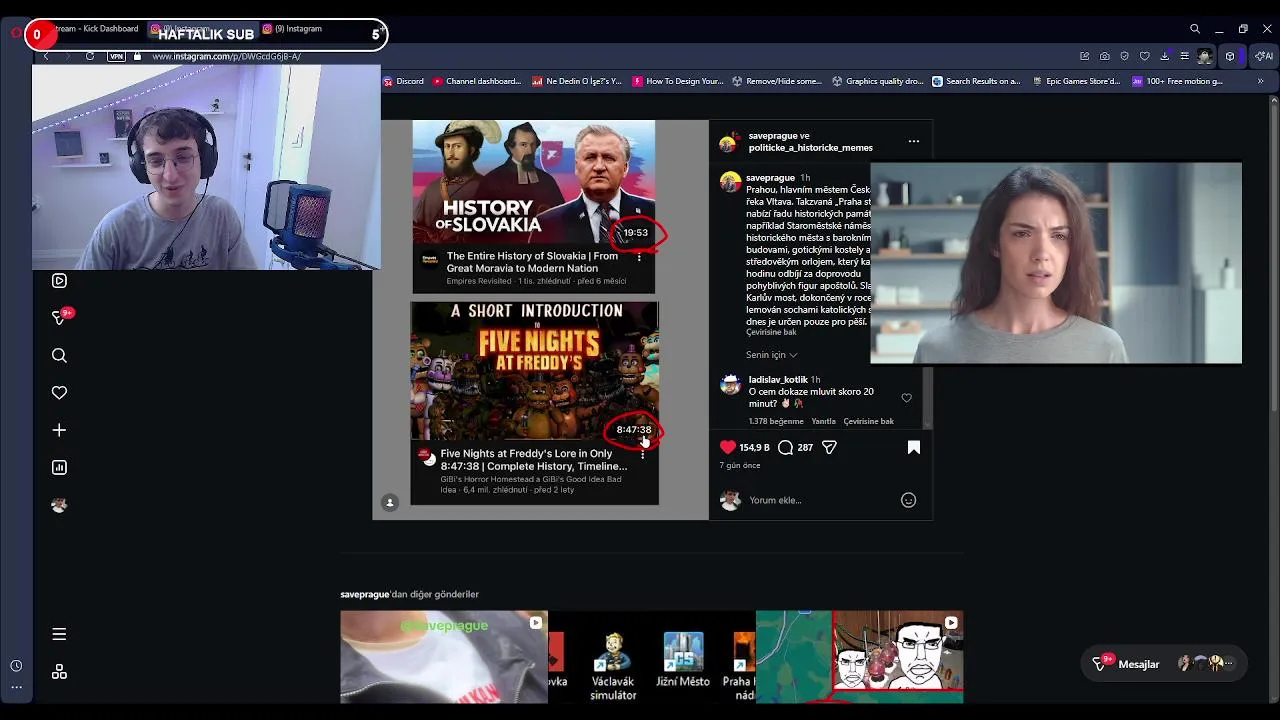
Task: Open first saveprague video thumbnail below
Action: coord(444,657)
